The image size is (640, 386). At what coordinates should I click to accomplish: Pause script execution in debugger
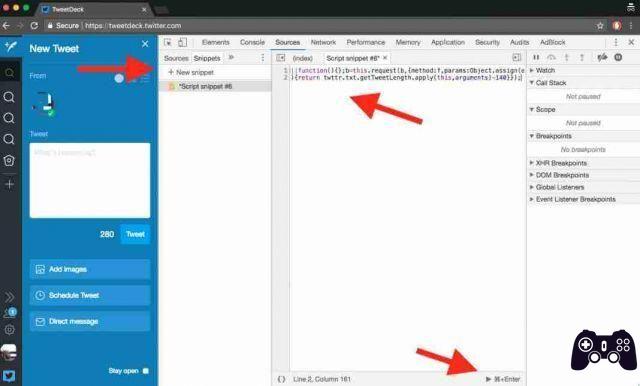536,58
